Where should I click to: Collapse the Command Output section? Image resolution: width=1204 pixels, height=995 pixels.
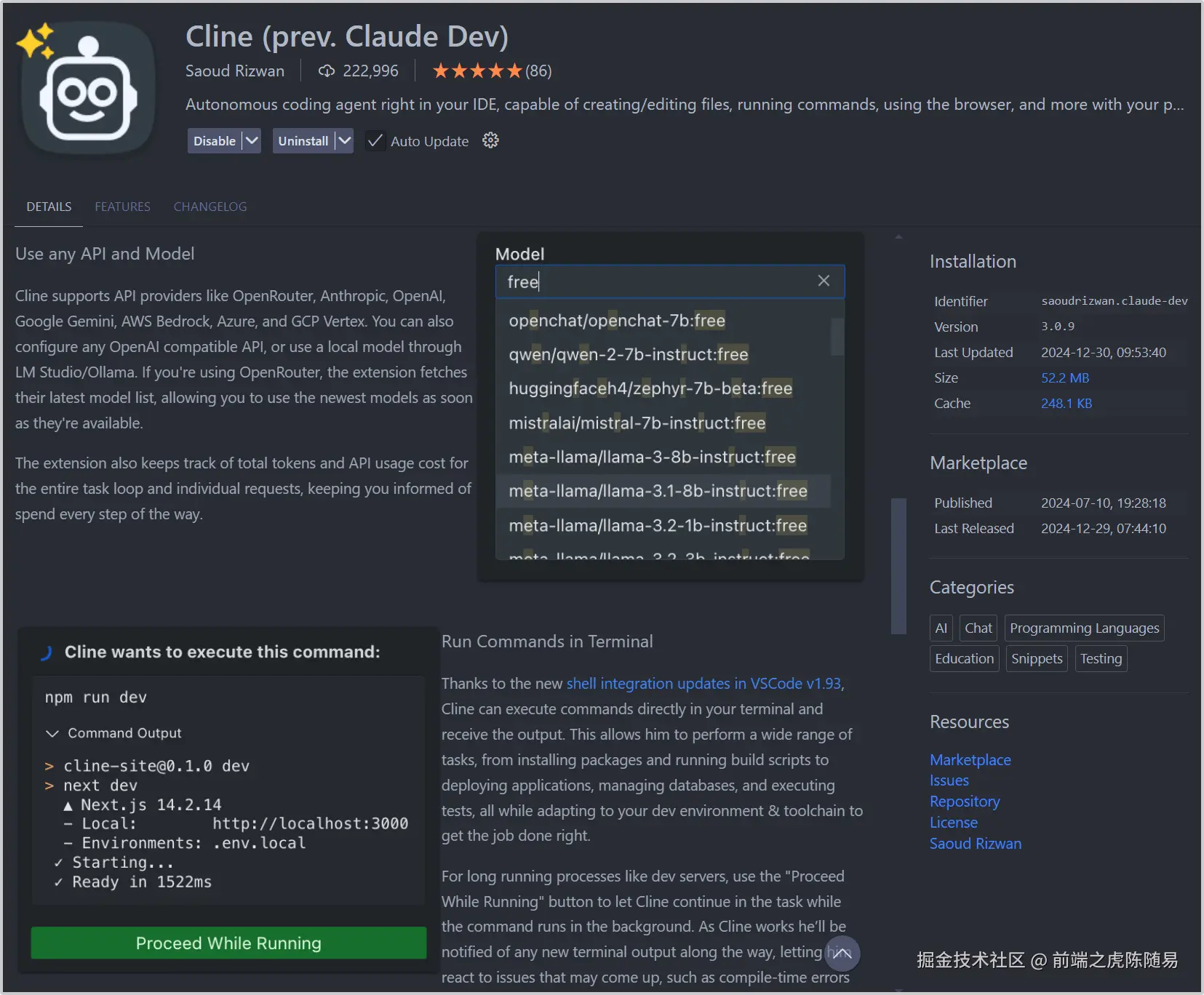tap(52, 733)
